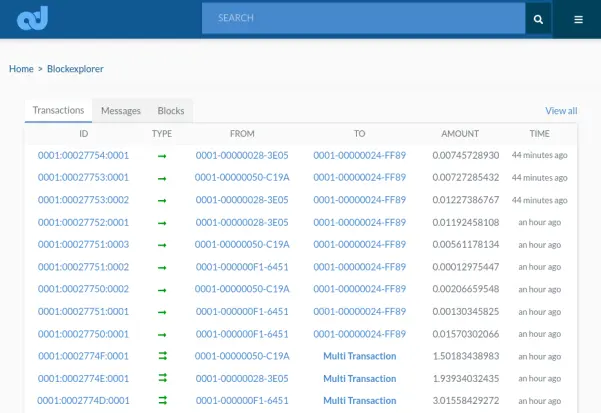Click the multi-transfer icon for 0001:0002774F:0001
601x413 pixels.
point(163,356)
